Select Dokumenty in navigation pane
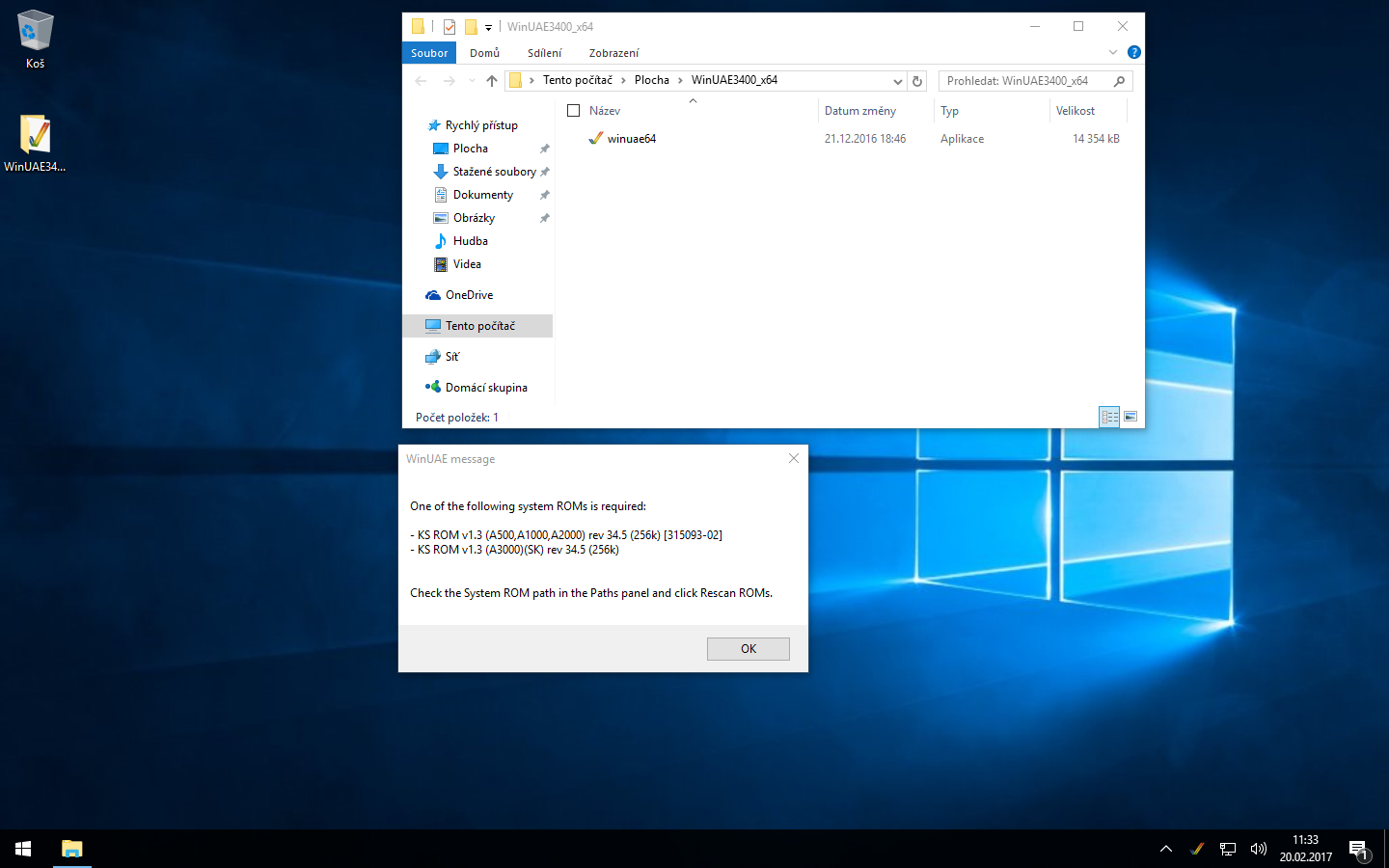The width and height of the screenshot is (1389, 868). [483, 195]
